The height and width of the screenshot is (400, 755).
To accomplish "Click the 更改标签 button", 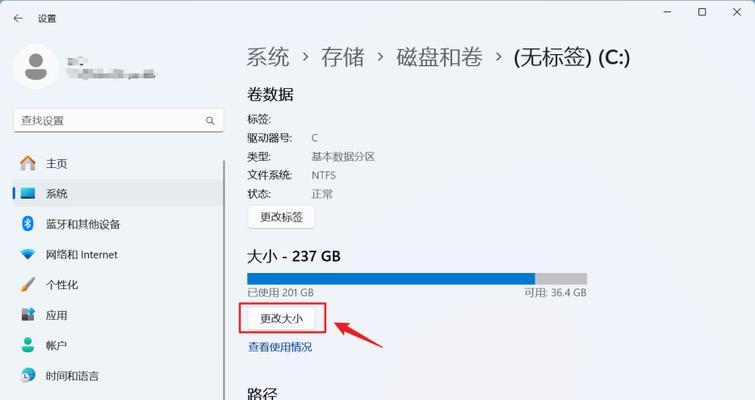I will [281, 217].
